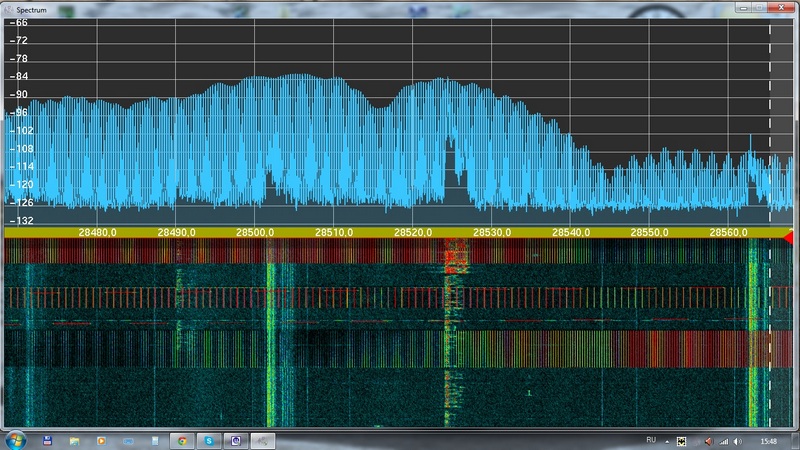Open the Windows Start menu
This screenshot has width=800, height=450.
point(15,440)
